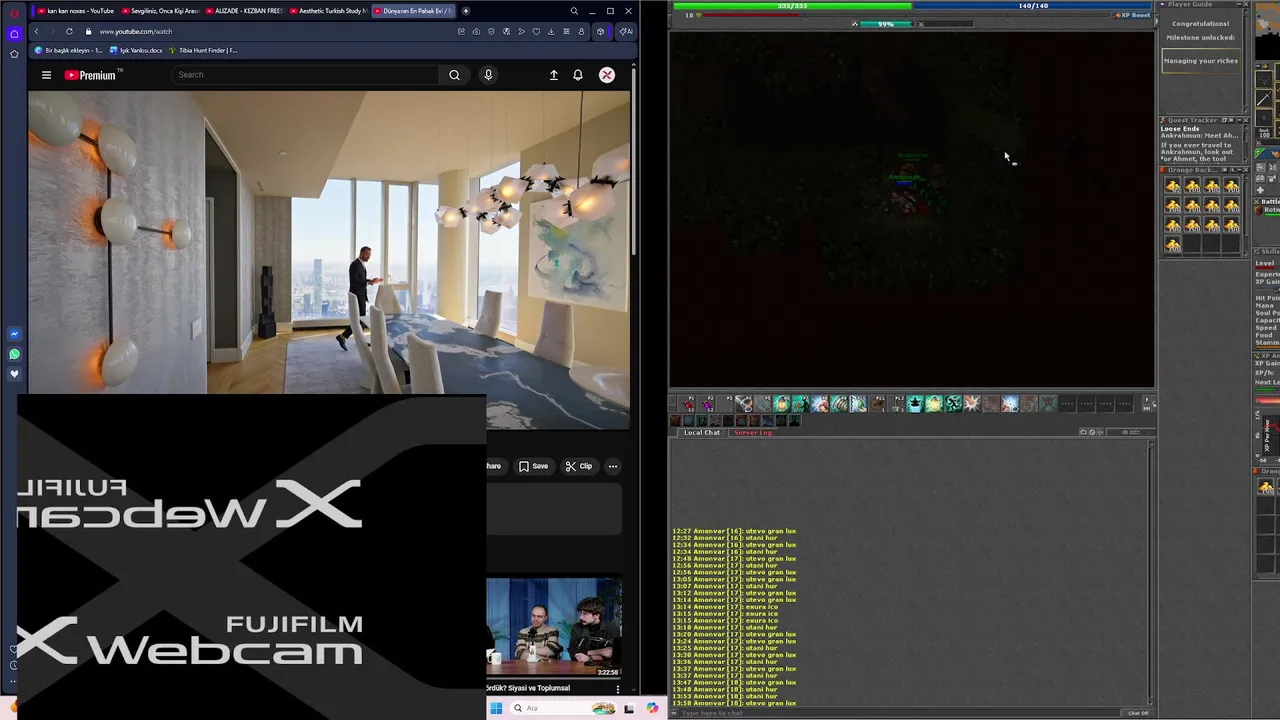Open options menu for suggested video
The width and height of the screenshot is (1280, 720).
point(618,689)
